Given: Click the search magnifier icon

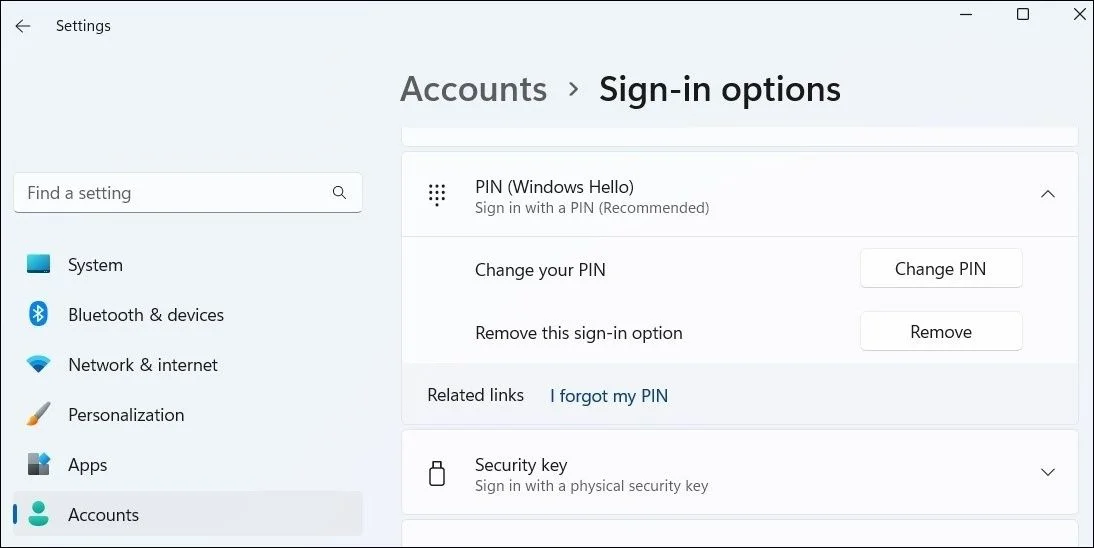Looking at the screenshot, I should click(x=339, y=193).
